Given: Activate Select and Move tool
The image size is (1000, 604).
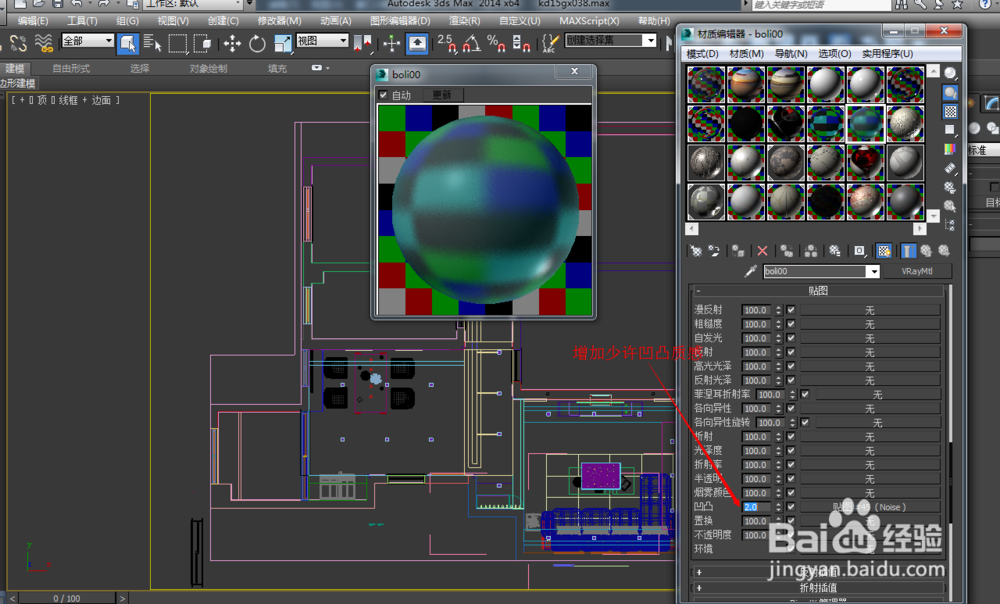Looking at the screenshot, I should click(x=232, y=43).
